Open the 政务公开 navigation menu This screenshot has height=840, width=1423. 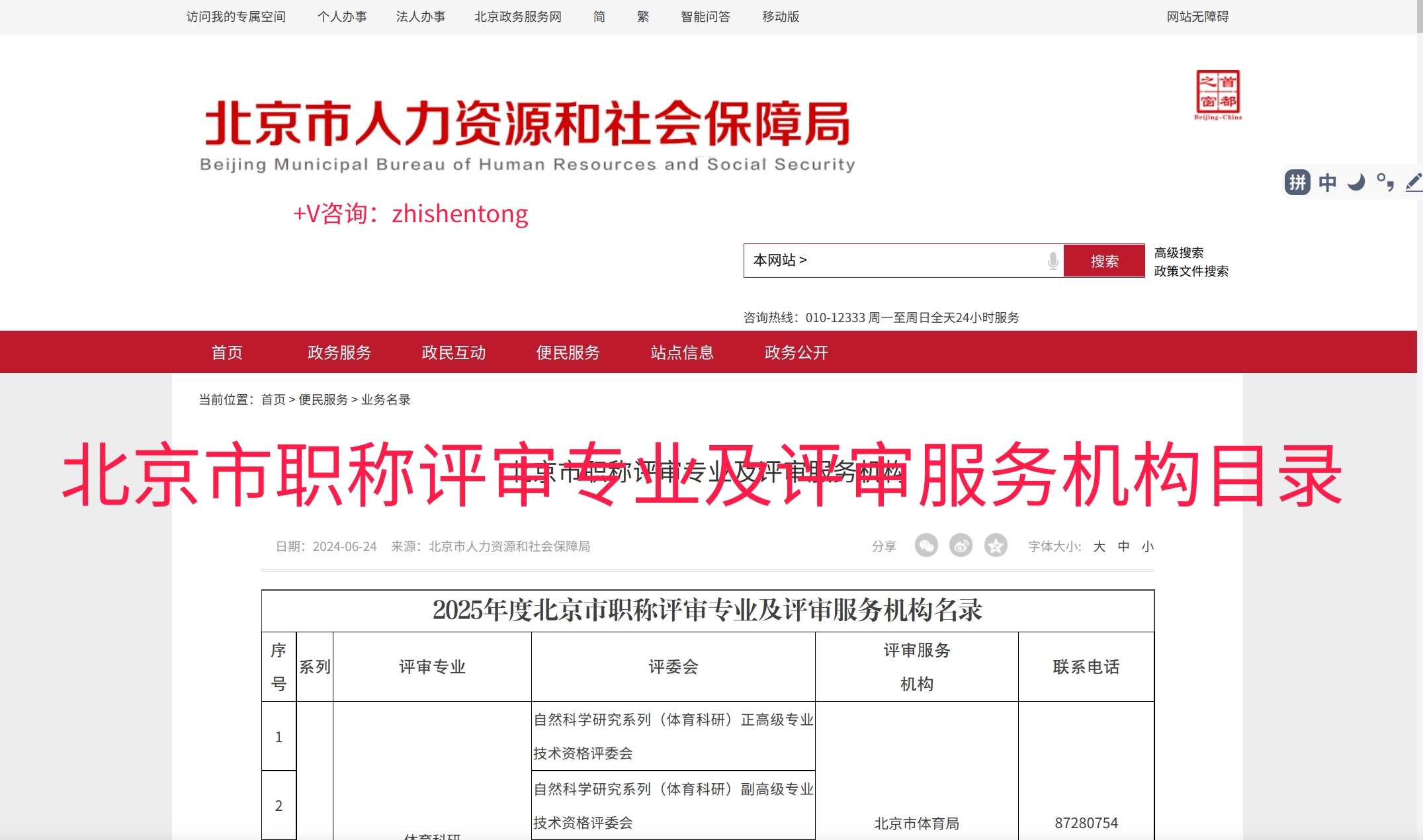tap(797, 353)
